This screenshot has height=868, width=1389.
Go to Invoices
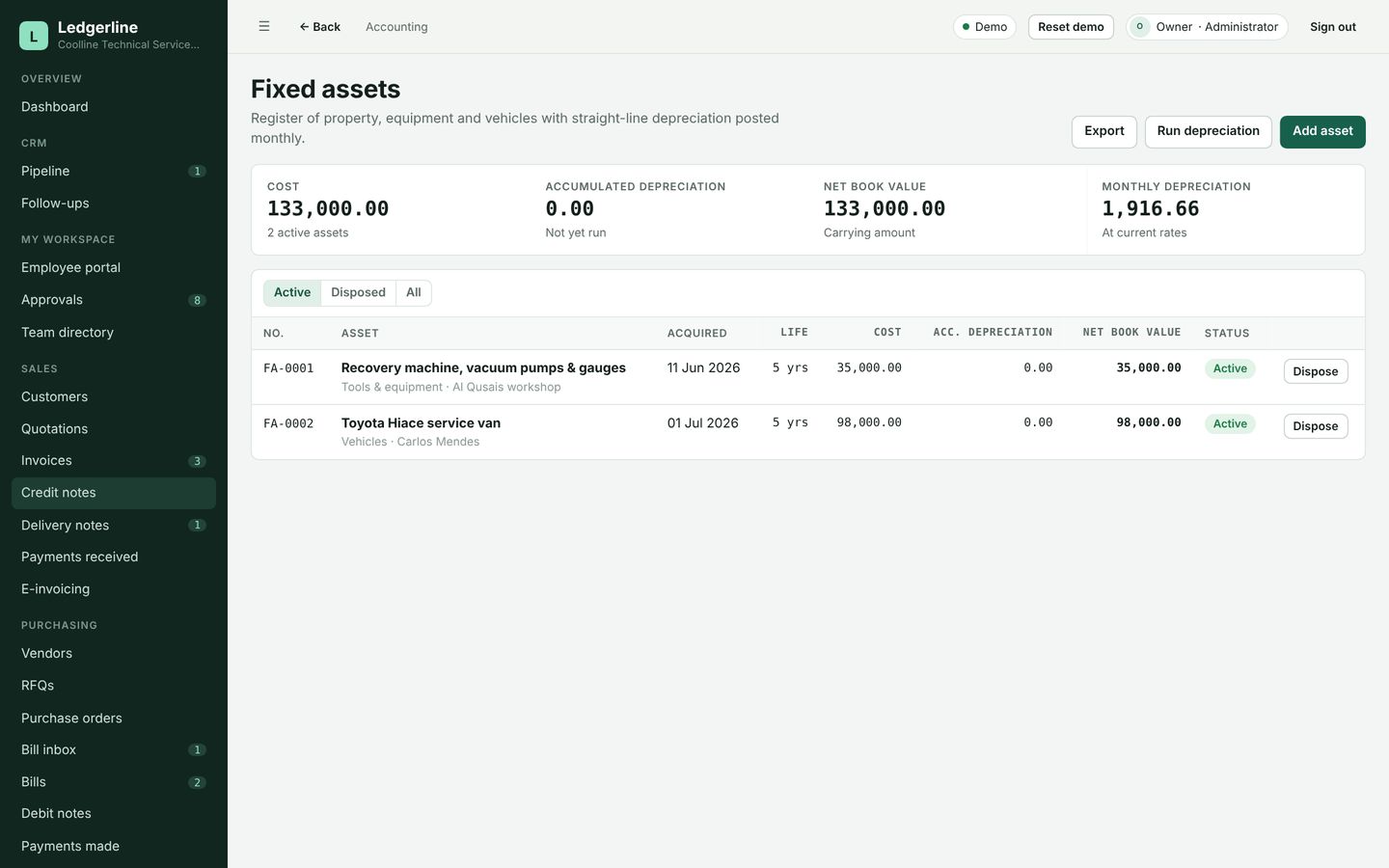click(114, 461)
